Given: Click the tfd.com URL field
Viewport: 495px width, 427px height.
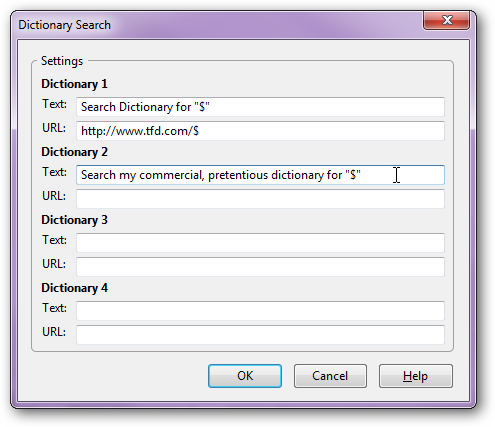Looking at the screenshot, I should point(260,131).
